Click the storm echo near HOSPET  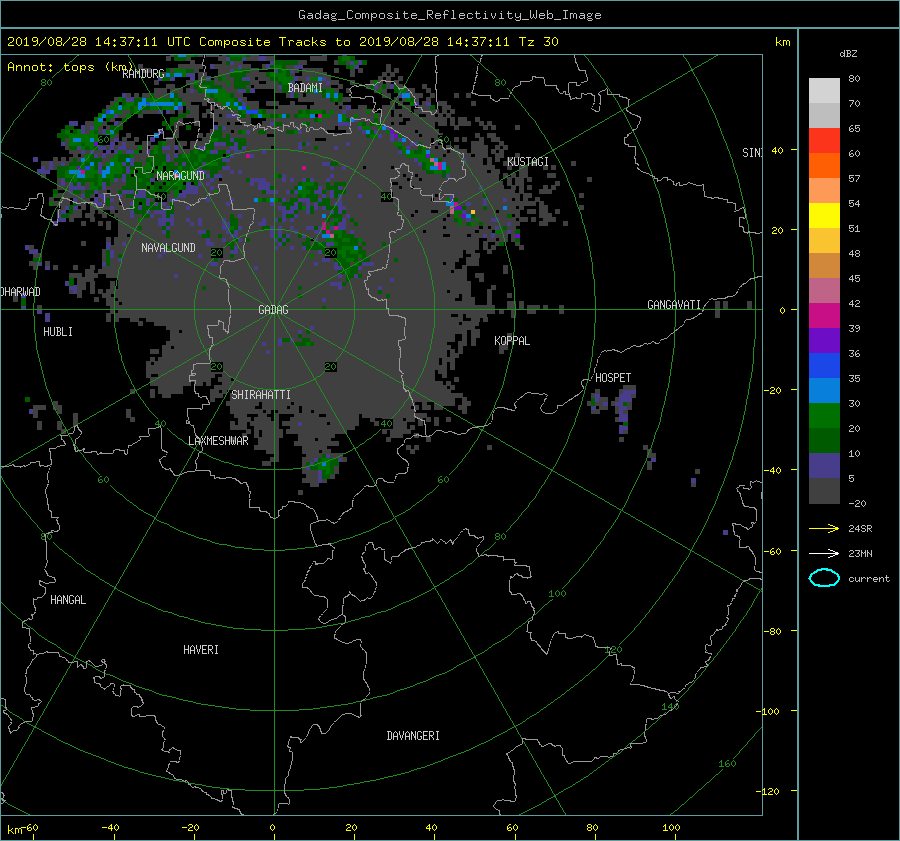coord(624,408)
